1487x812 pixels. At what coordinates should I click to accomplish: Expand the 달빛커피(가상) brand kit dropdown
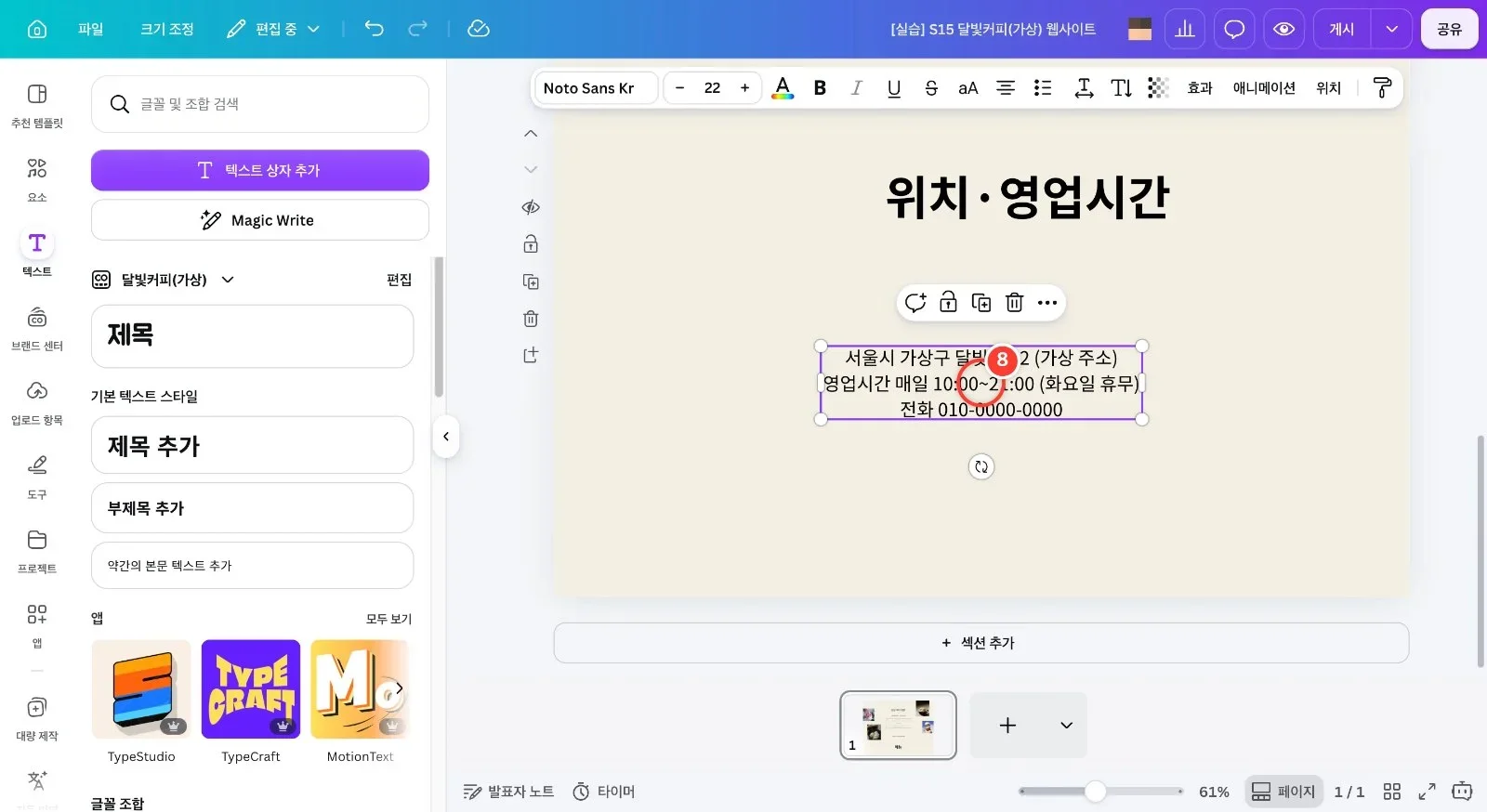[228, 280]
